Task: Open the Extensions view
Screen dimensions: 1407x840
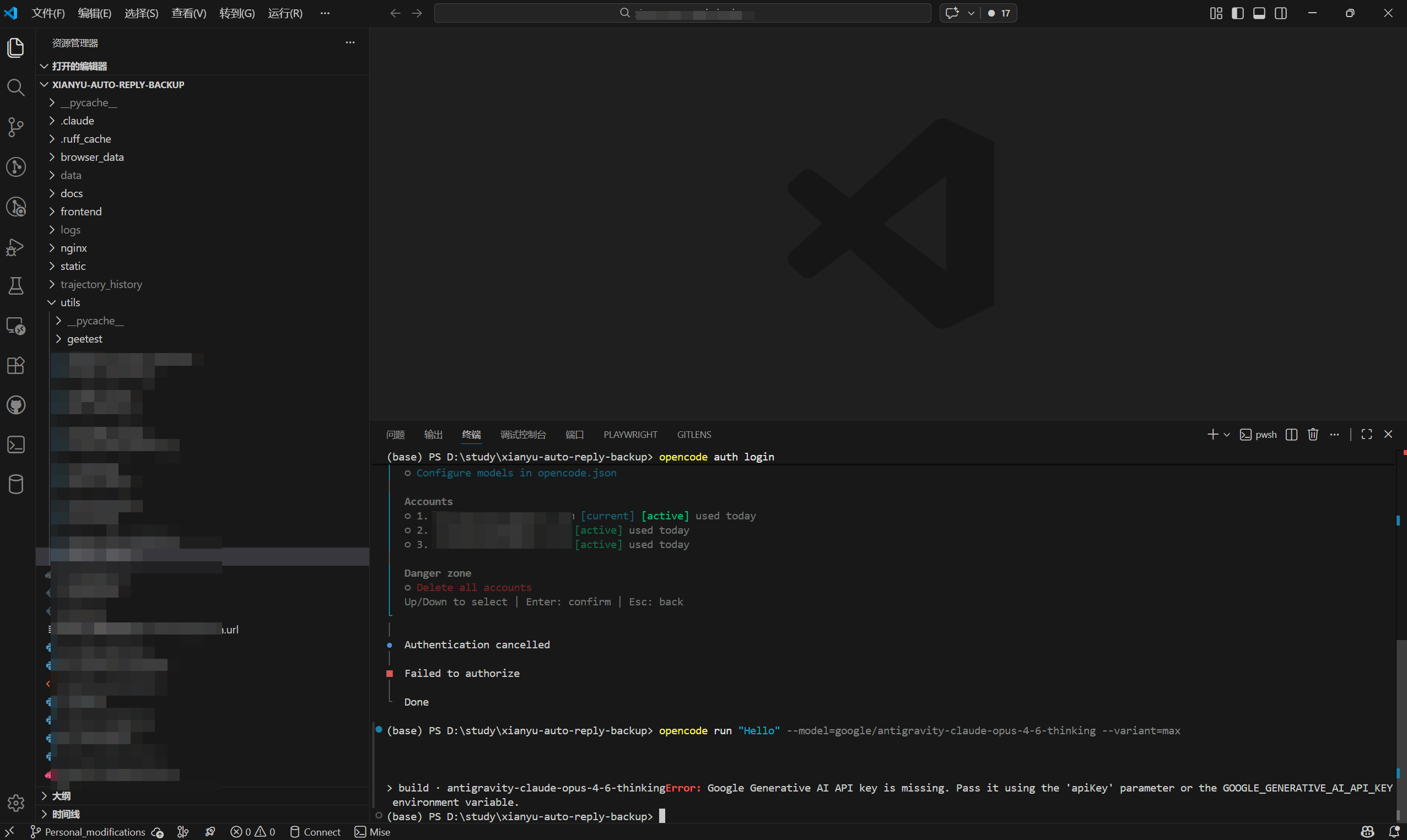Action: 16,366
